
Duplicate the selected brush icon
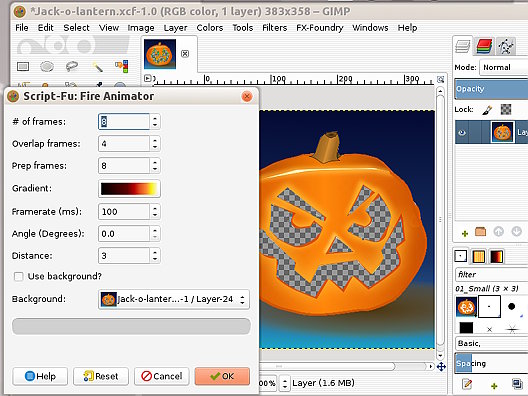(517, 384)
